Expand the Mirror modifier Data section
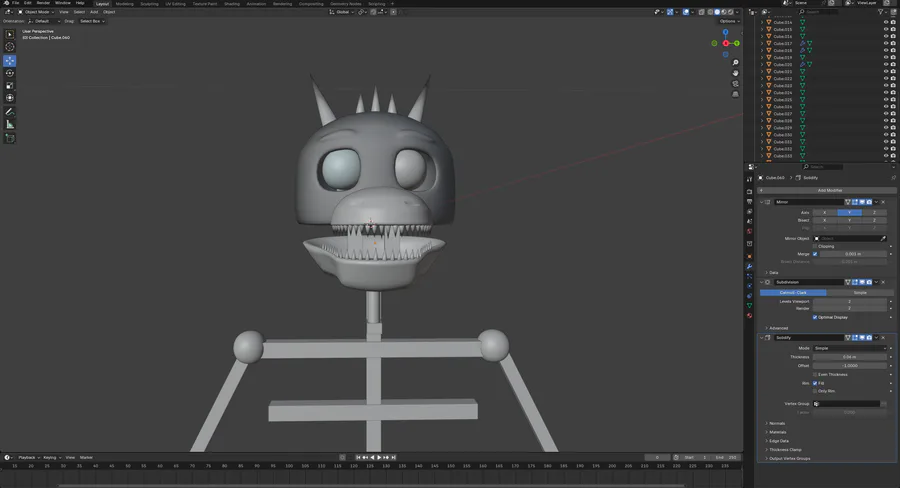900x488 pixels. 772,272
